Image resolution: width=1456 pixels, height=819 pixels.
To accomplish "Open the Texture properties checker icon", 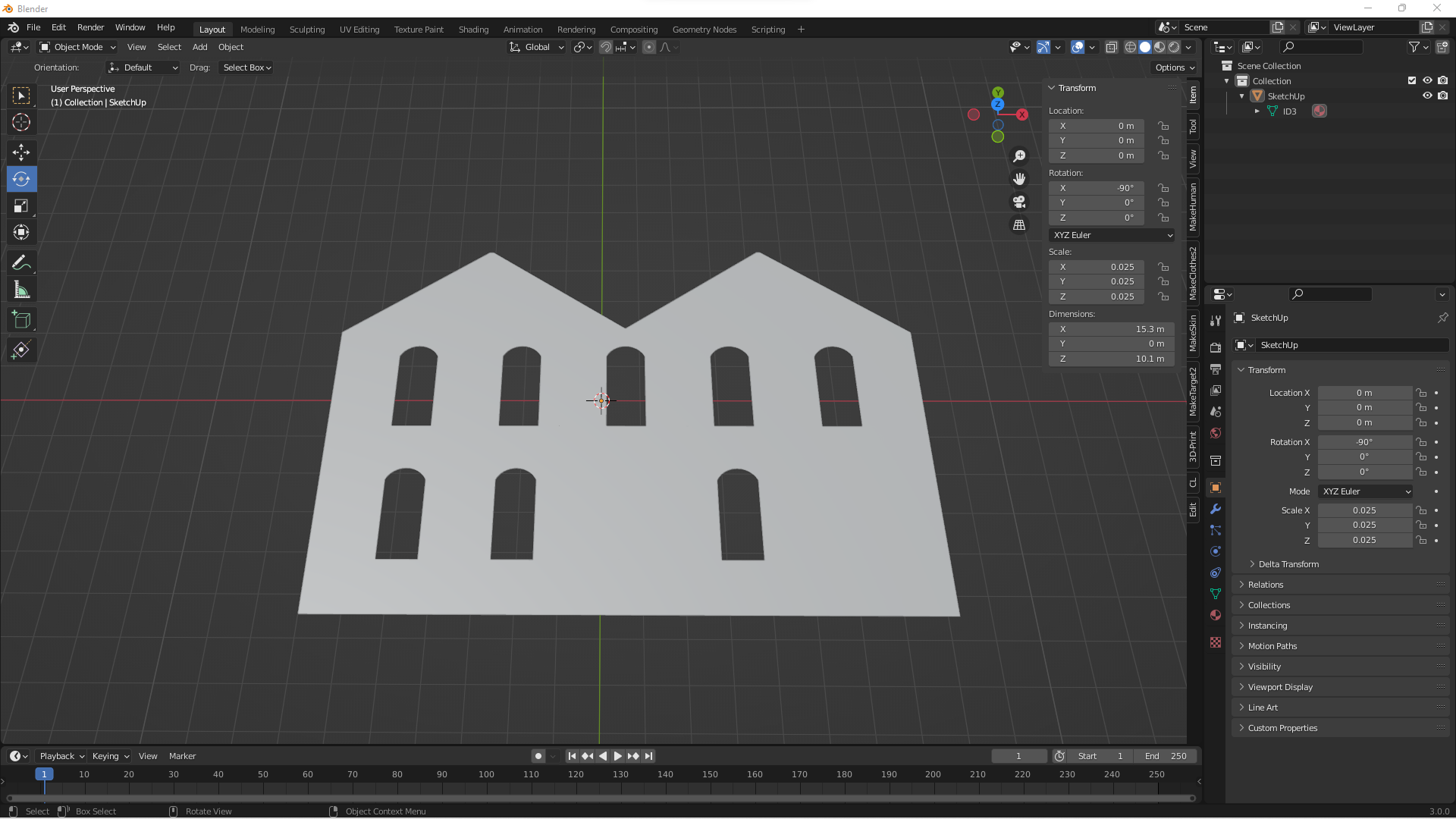I will click(x=1216, y=642).
